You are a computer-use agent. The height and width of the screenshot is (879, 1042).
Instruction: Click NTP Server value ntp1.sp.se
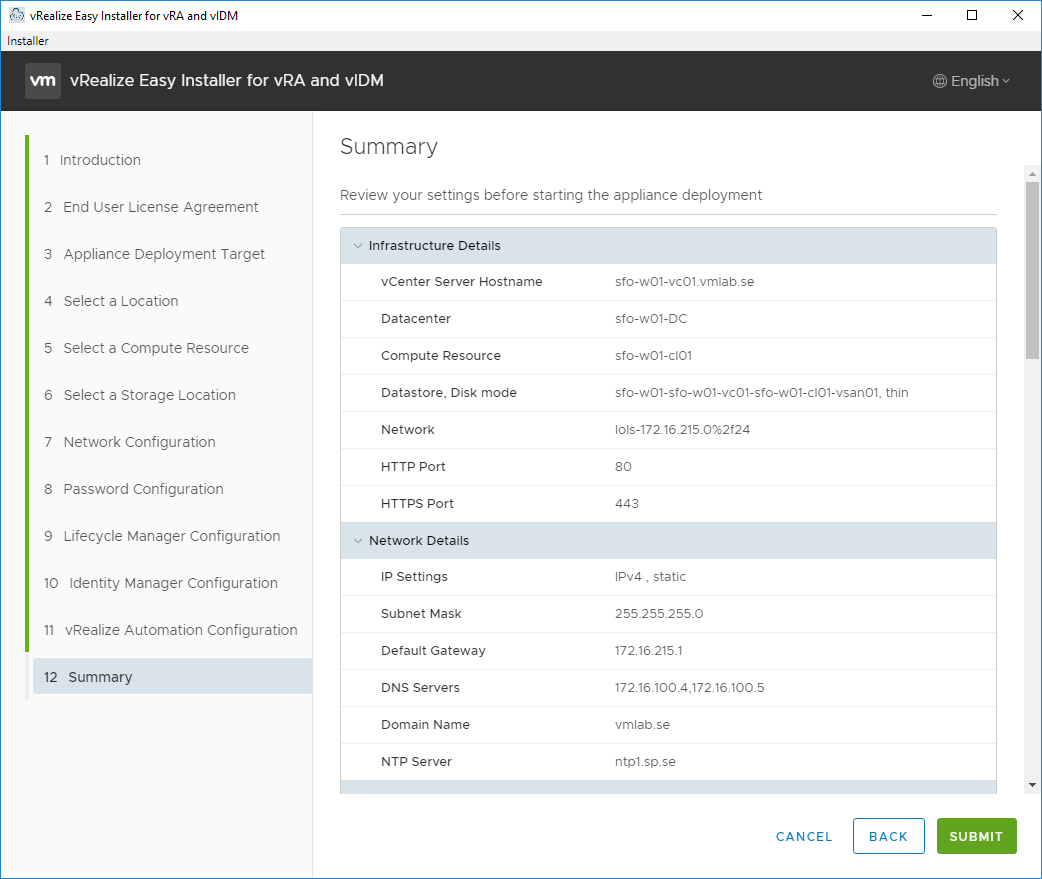coord(645,762)
